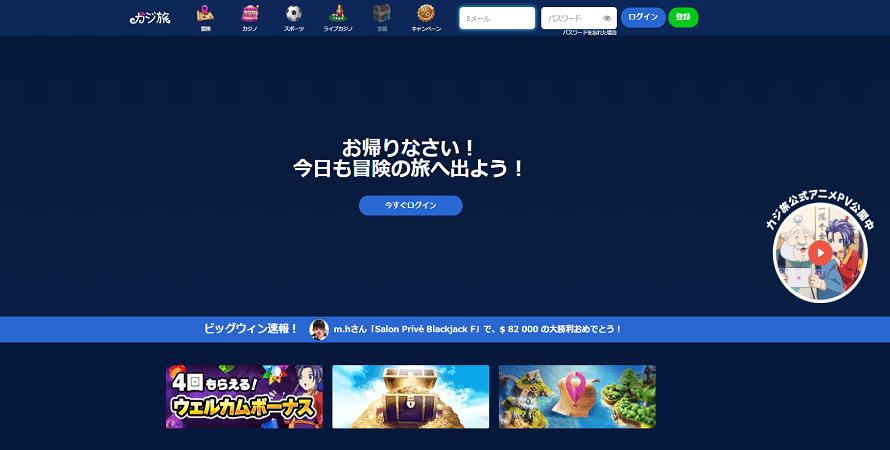Click the 今すぐログイン button
Viewport: 890px width, 450px height.
(x=410, y=205)
